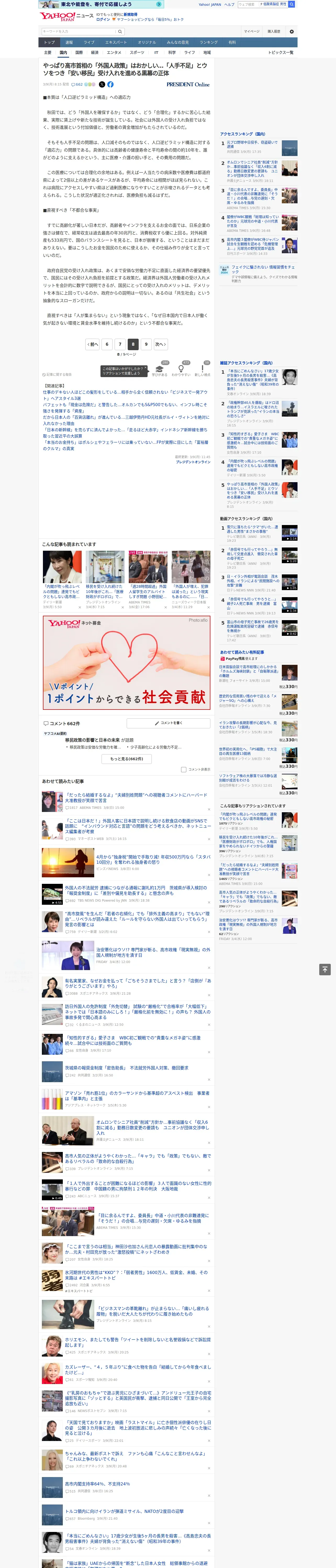Close the reaction tooltip with its X
336x1568 pixels.
point(146,368)
